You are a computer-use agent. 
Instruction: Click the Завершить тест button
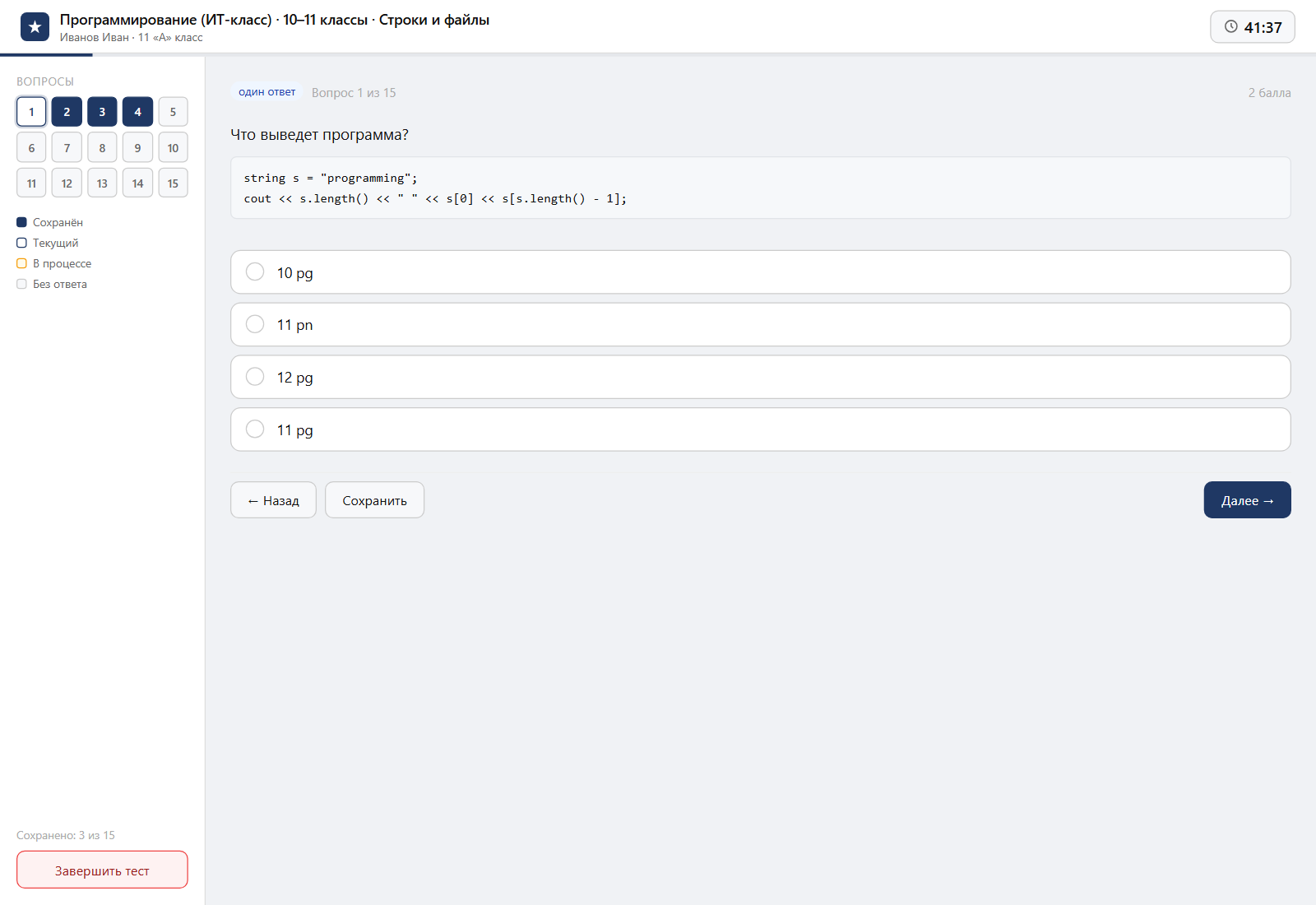click(102, 870)
